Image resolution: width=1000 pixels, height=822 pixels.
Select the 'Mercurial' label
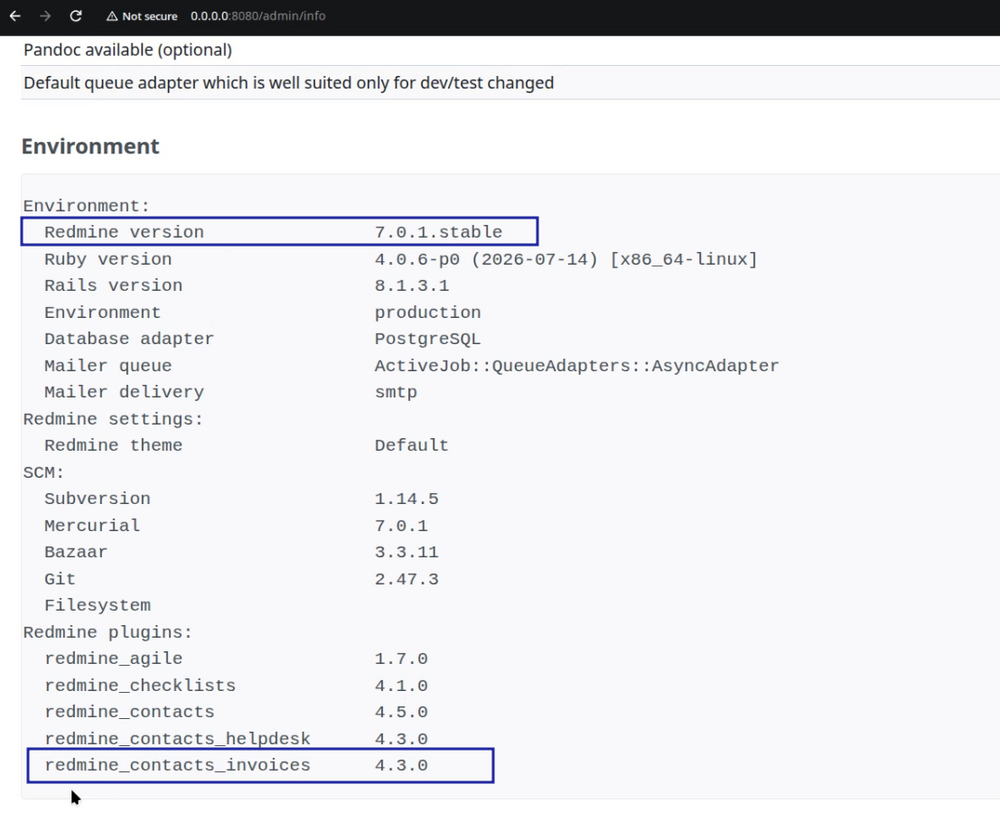point(92,526)
